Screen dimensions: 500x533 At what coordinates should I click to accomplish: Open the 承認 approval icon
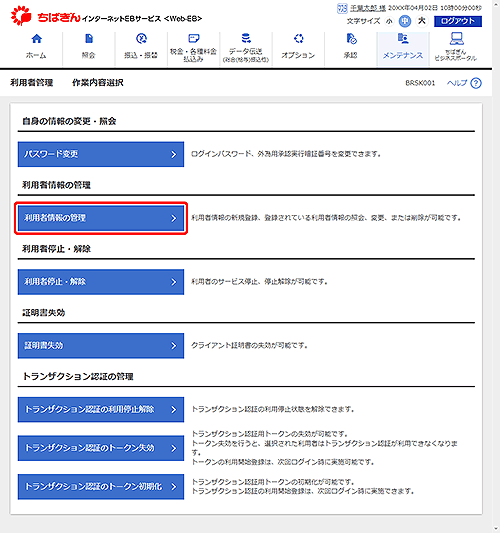pos(351,39)
